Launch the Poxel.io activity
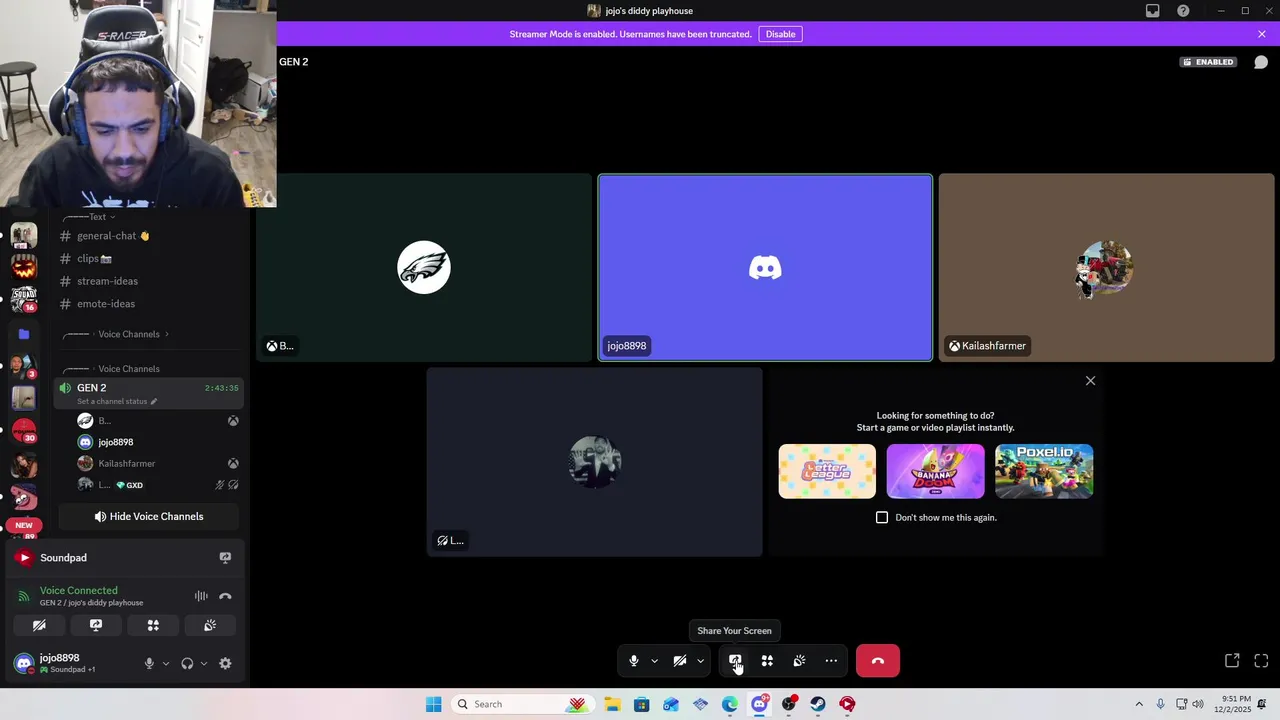1280x720 pixels. 1044,471
